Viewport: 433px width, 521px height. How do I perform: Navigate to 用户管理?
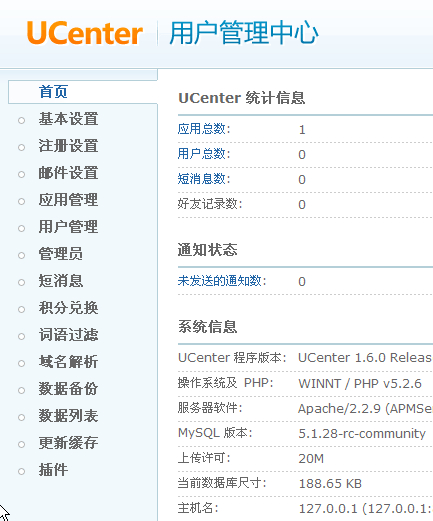(x=68, y=227)
